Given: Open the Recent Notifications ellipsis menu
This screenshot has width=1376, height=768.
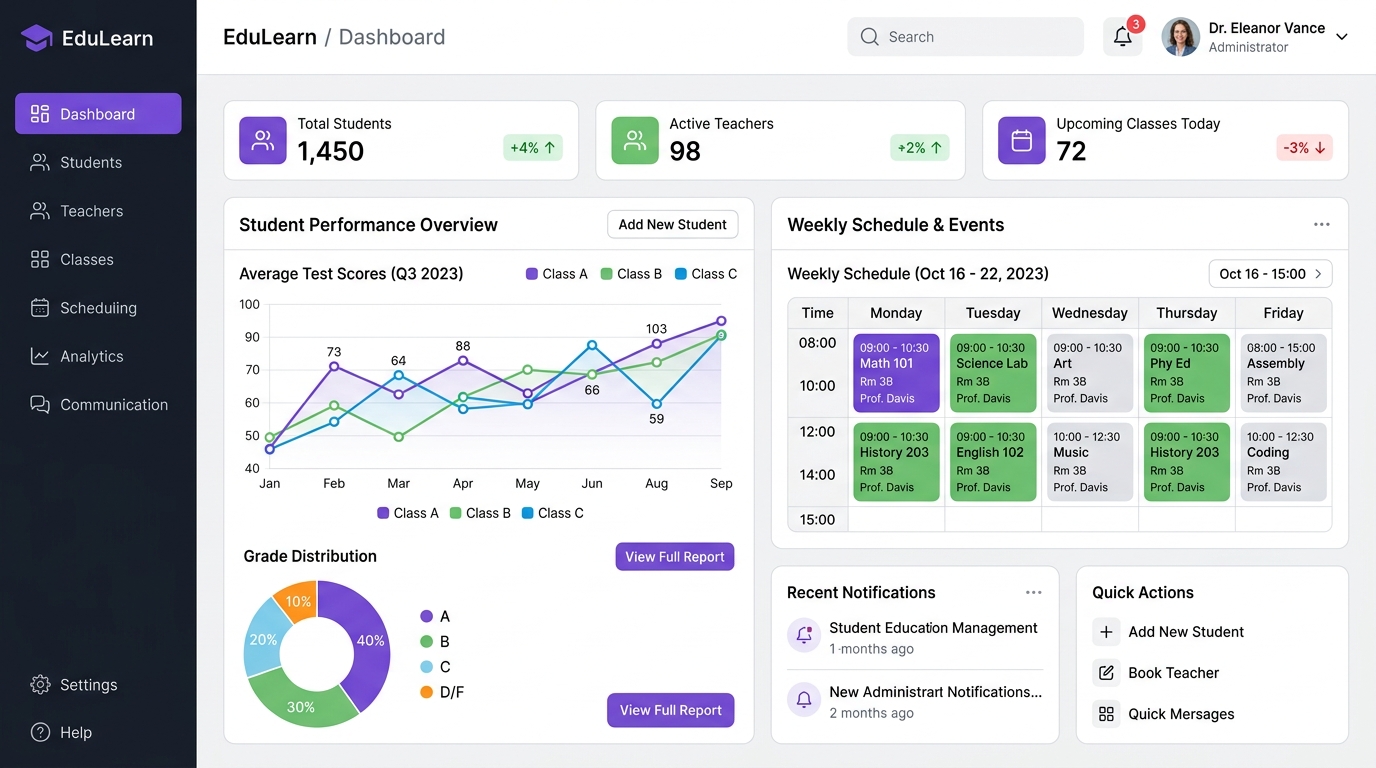Looking at the screenshot, I should 1033,593.
